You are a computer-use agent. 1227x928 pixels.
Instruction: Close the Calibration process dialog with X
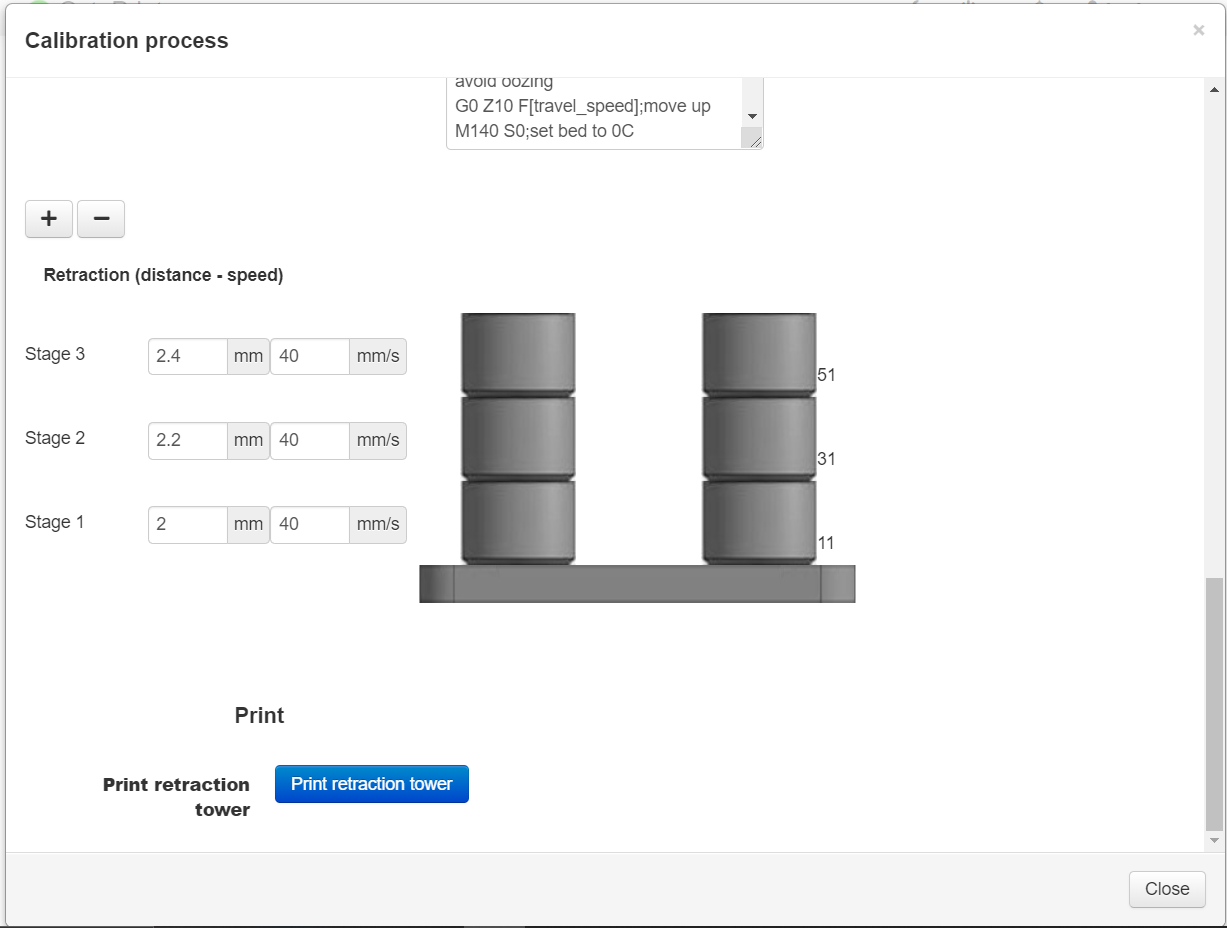tap(1198, 31)
